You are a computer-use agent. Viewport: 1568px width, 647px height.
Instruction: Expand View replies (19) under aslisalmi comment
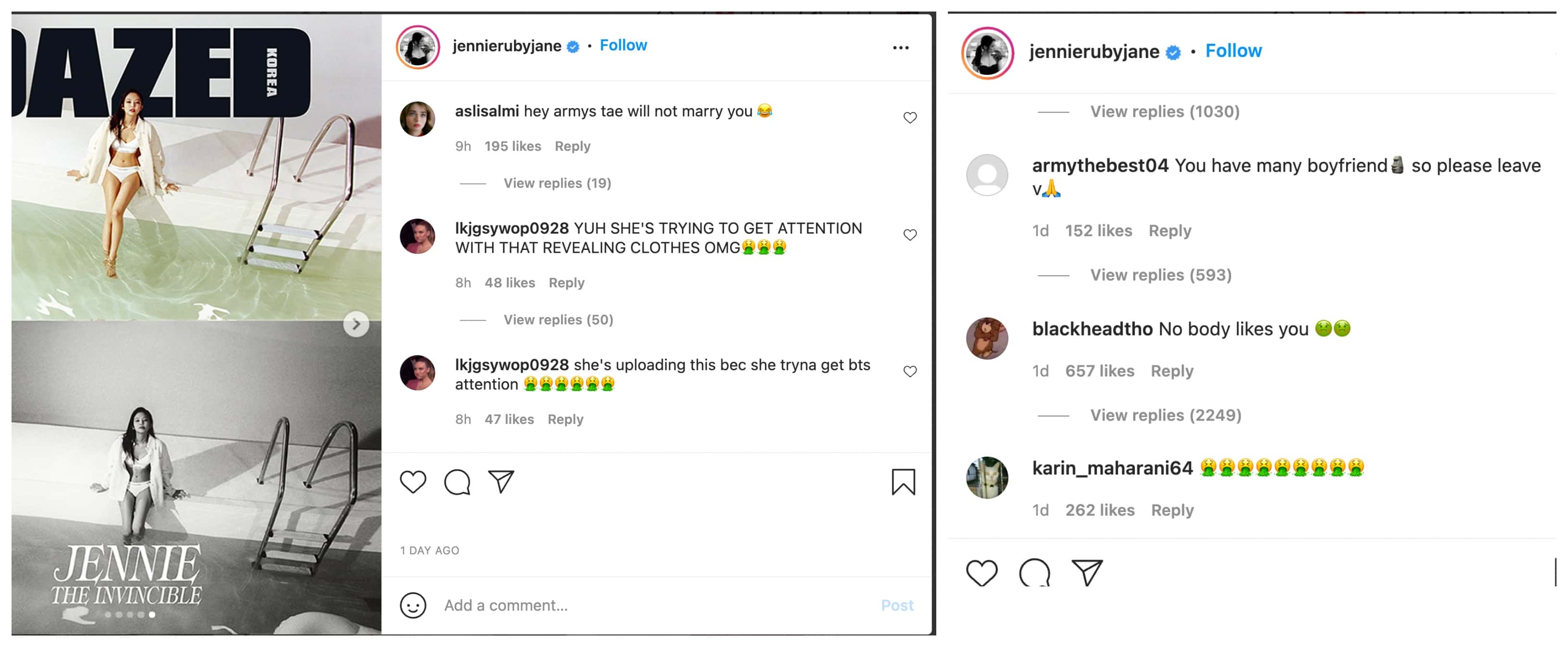click(x=557, y=183)
